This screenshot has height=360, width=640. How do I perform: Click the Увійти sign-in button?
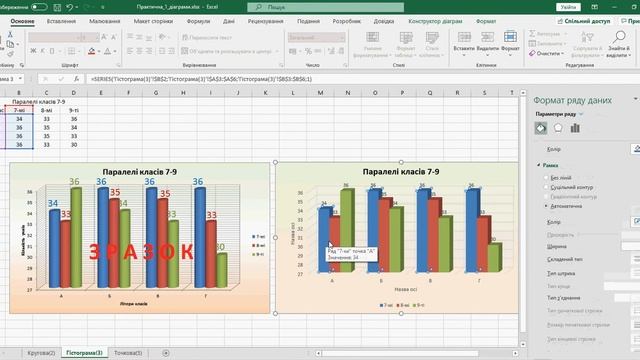[x=568, y=7]
